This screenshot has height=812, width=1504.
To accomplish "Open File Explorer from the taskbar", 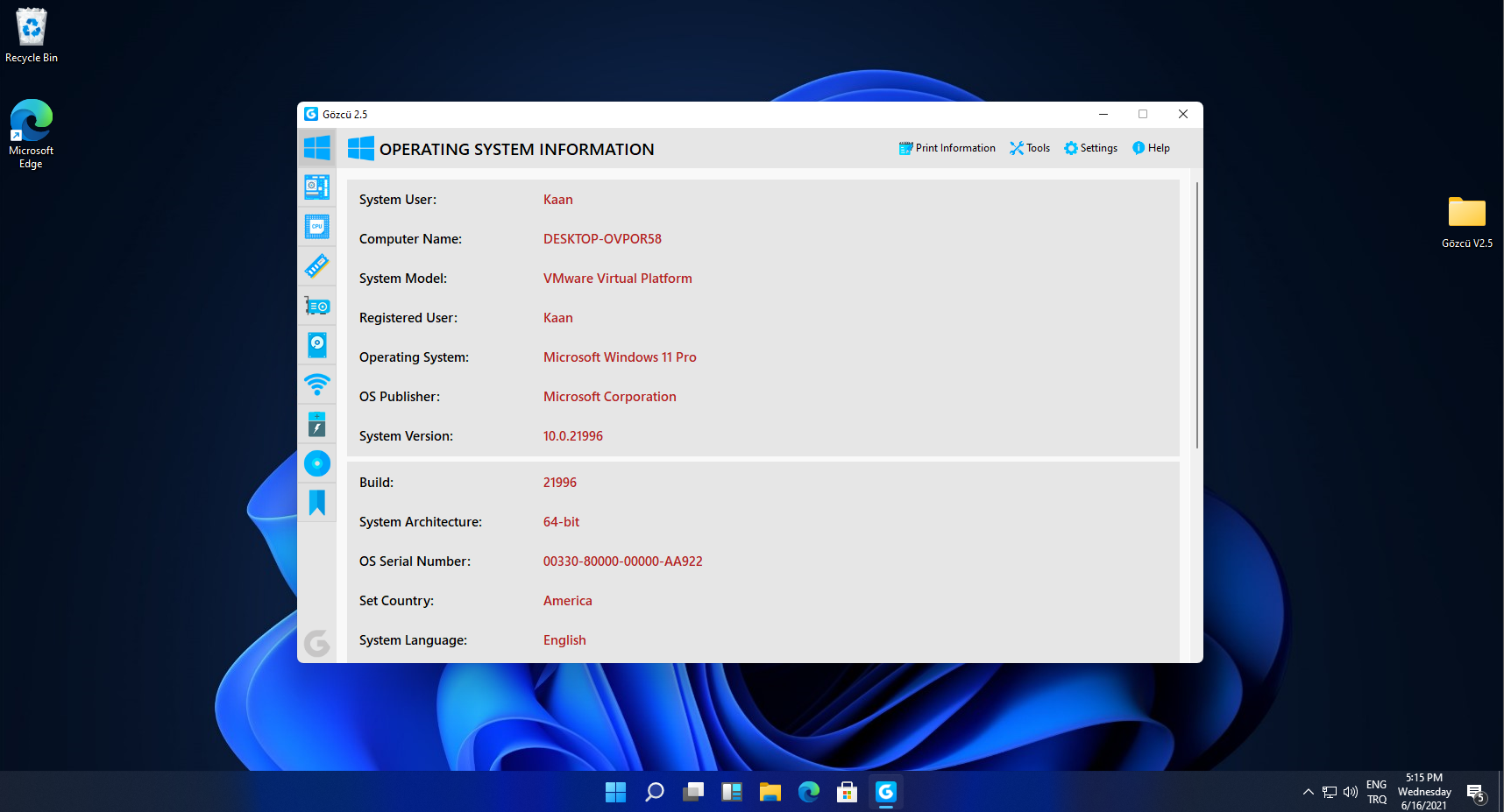I will (x=770, y=792).
